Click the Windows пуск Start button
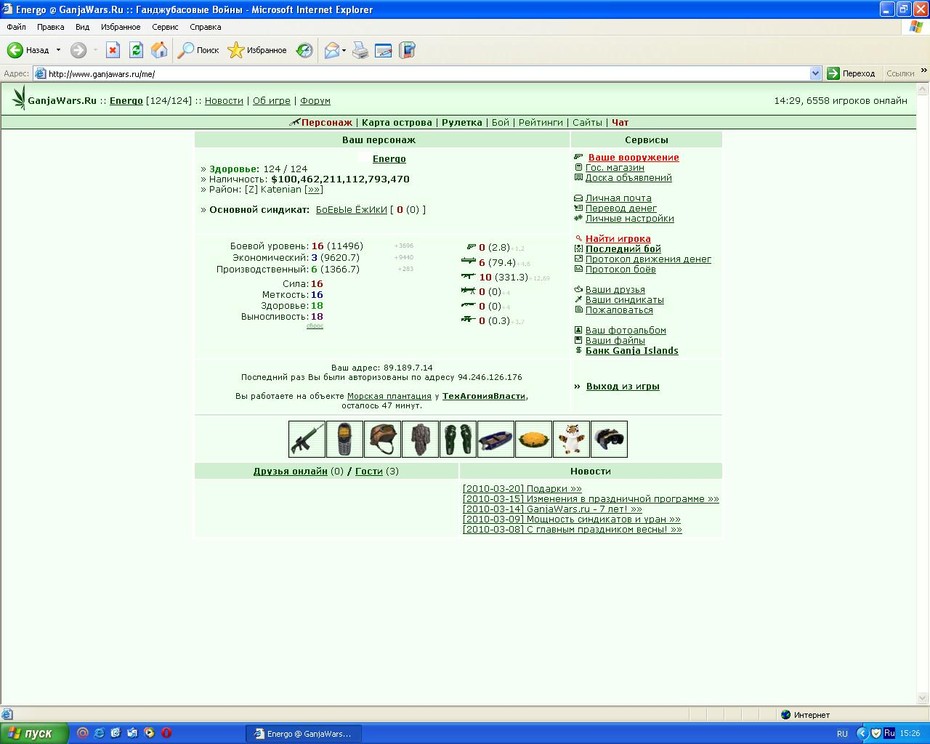This screenshot has width=930, height=744. (x=34, y=733)
